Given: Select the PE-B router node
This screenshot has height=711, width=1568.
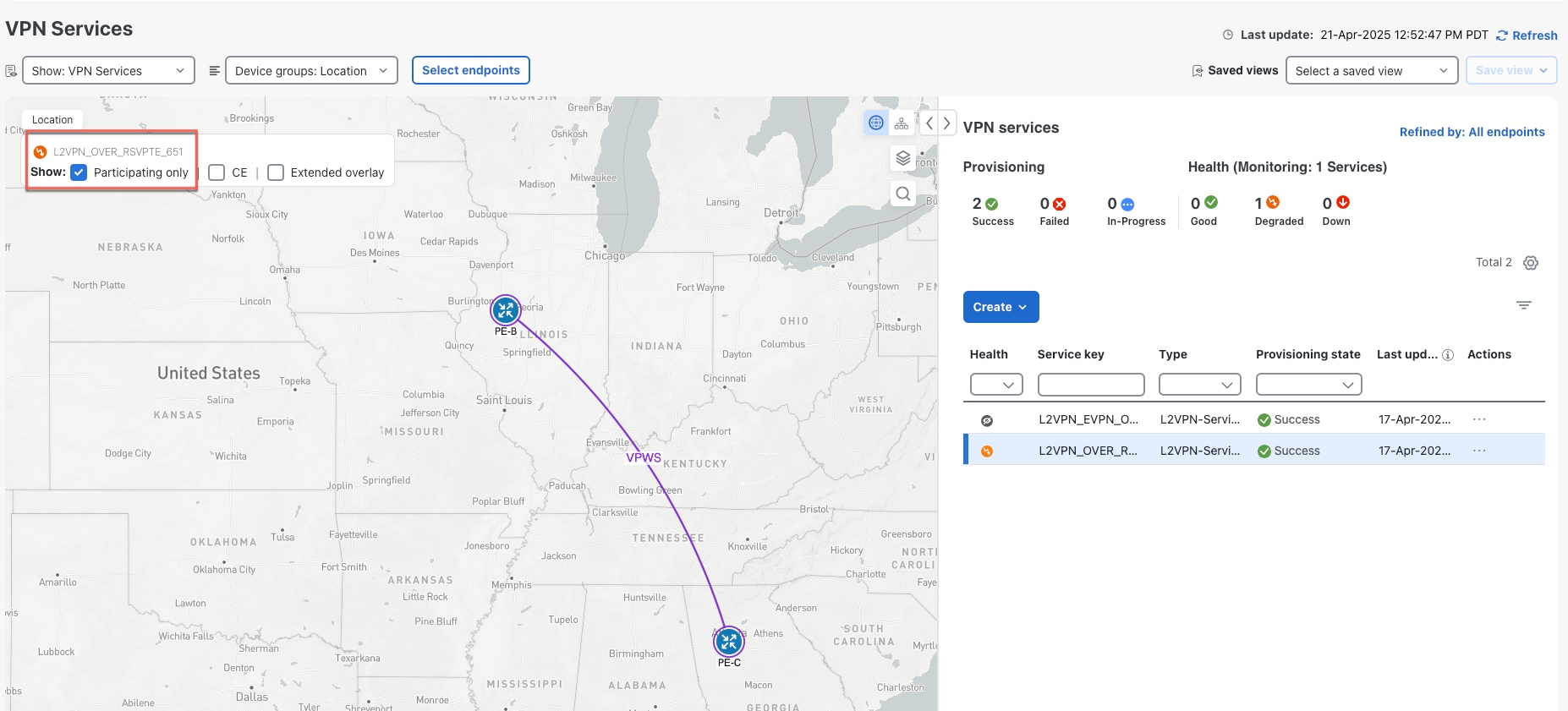Looking at the screenshot, I should 506,310.
